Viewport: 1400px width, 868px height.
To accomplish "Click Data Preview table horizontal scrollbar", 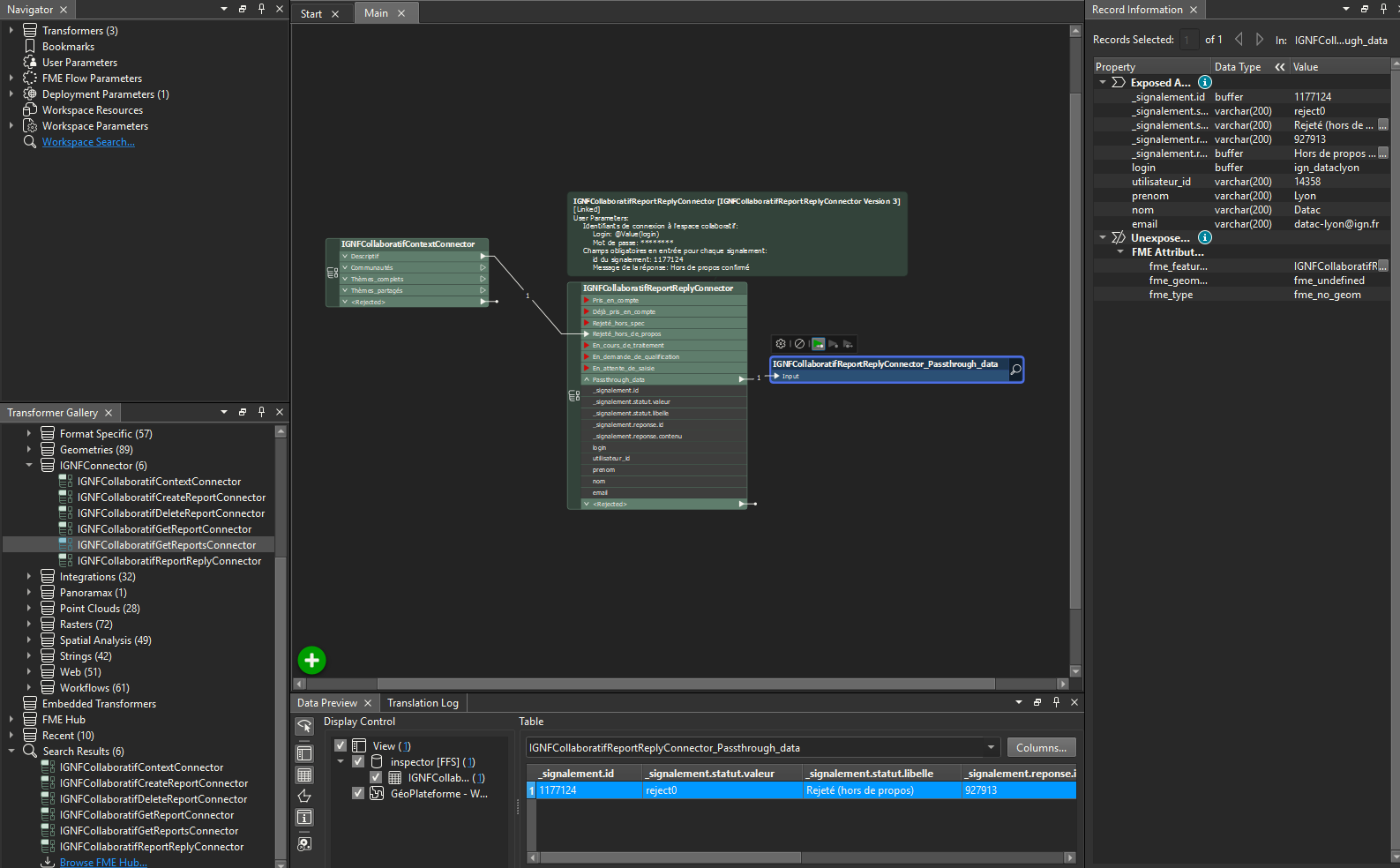I will [x=670, y=857].
